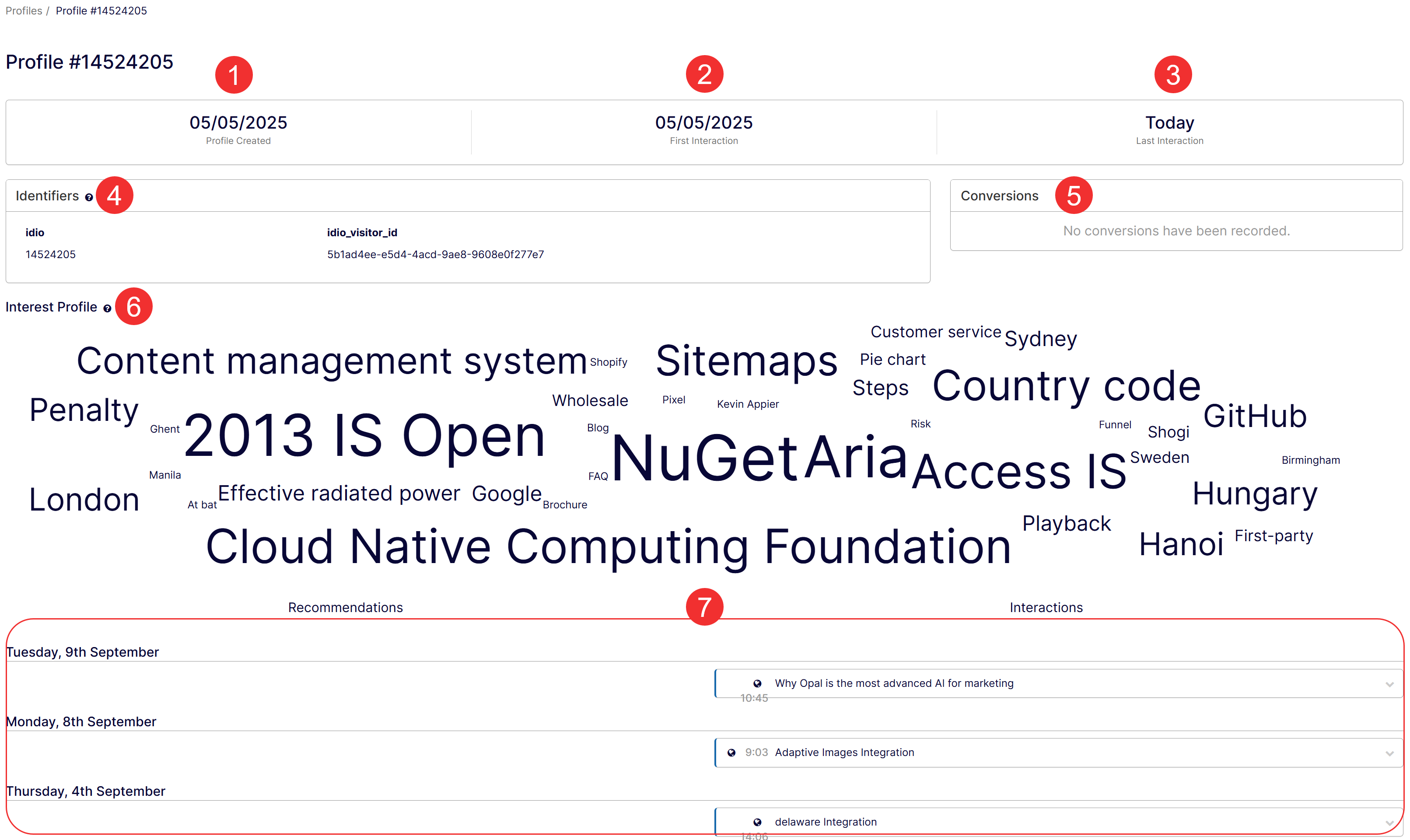
Task: Click the 2013 IS Open interest term
Action: pyautogui.click(x=364, y=436)
